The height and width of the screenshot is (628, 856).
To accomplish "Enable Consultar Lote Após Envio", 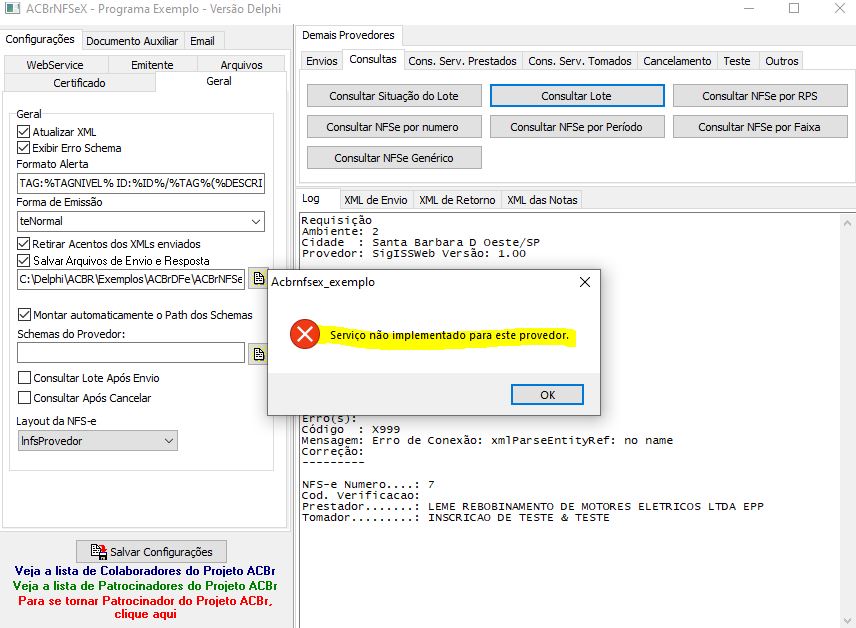I will coord(24,378).
